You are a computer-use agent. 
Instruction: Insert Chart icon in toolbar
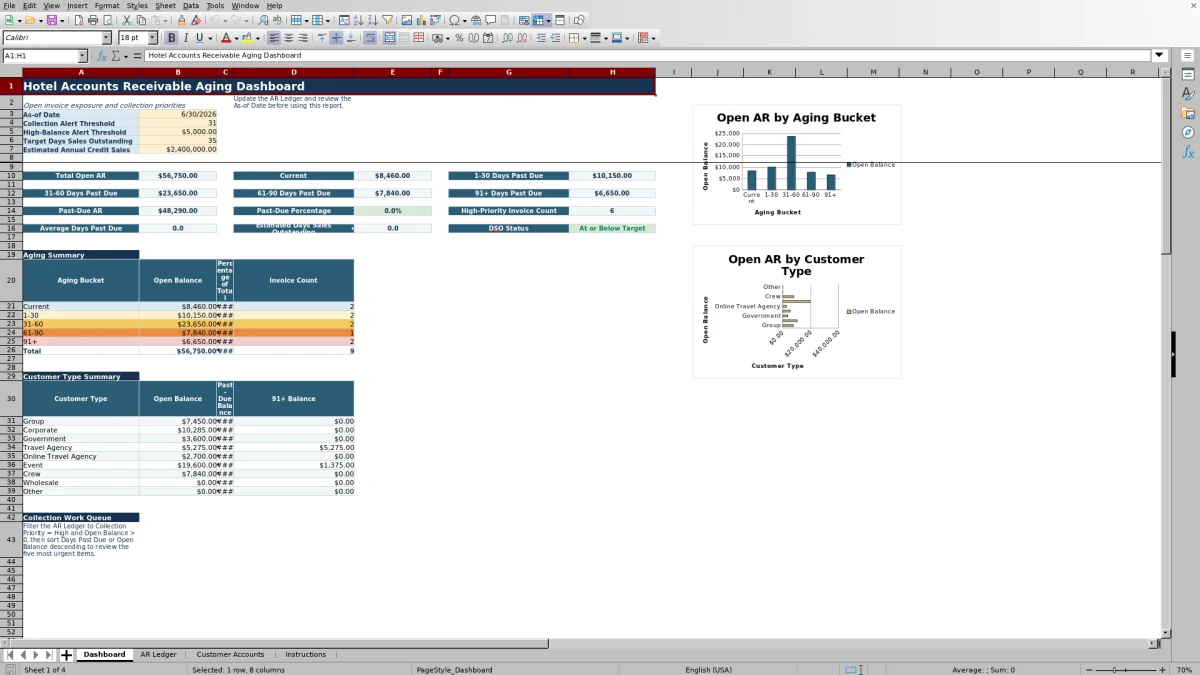coord(421,20)
